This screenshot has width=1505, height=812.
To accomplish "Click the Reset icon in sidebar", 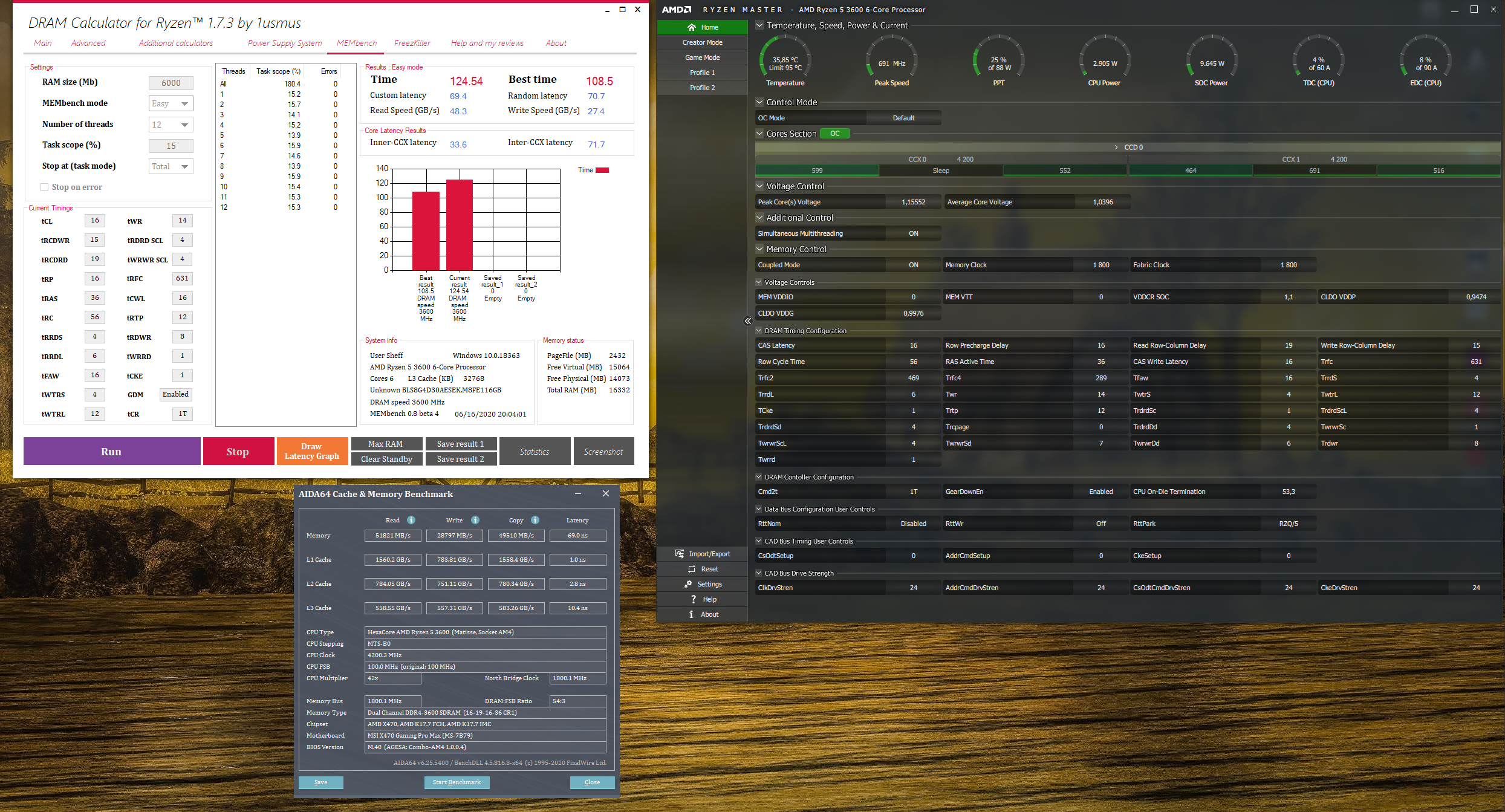I will coord(691,569).
